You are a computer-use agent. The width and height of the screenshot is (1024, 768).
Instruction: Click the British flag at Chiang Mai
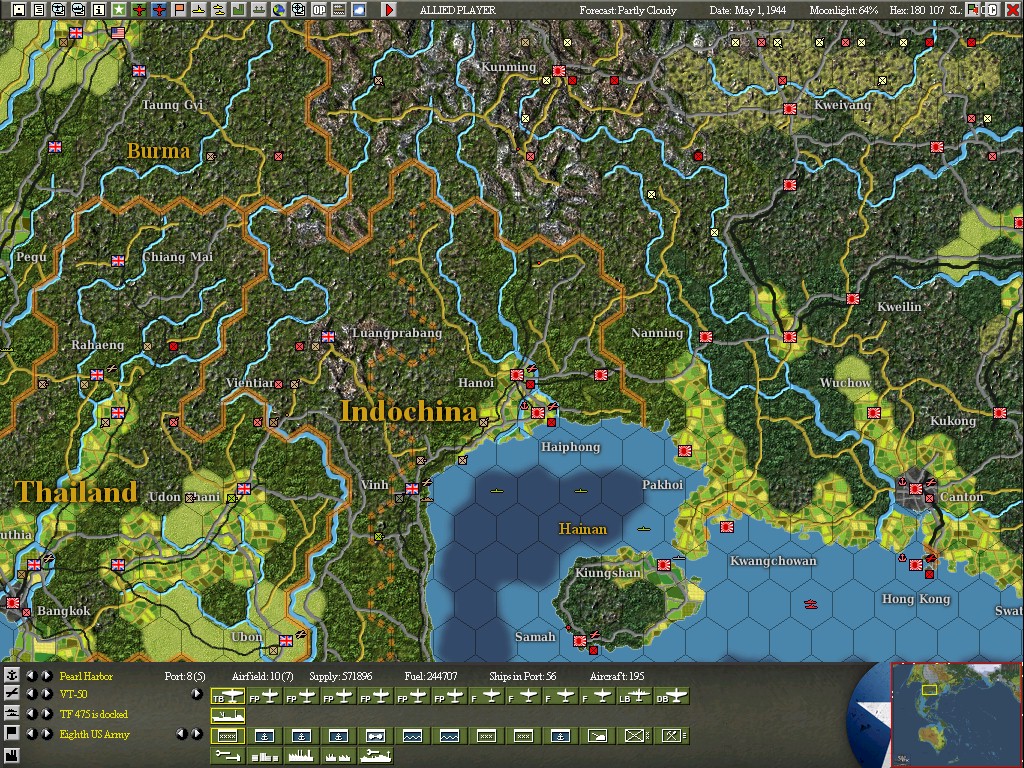coord(118,261)
